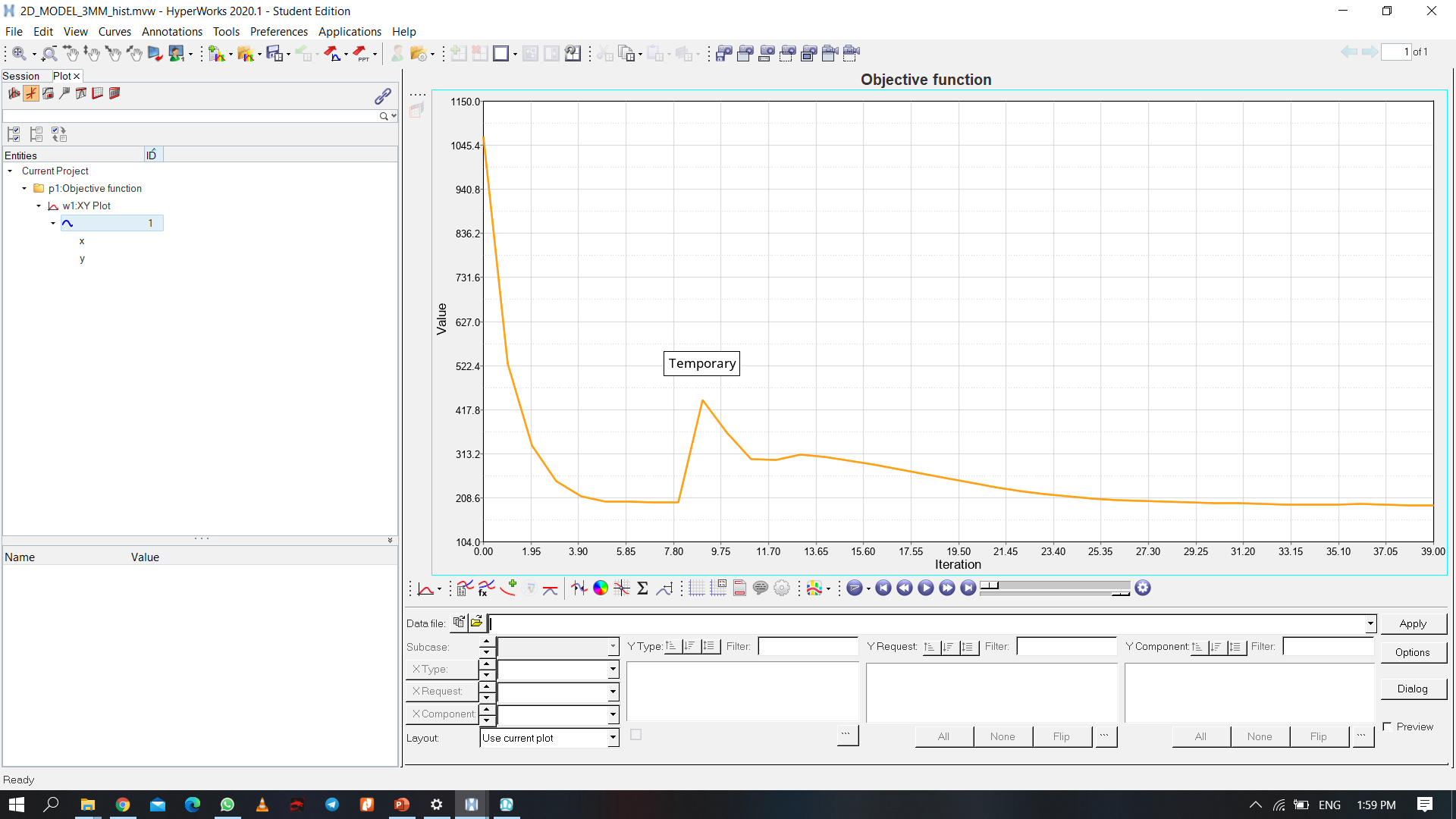This screenshot has width=1456, height=819.
Task: Open the Curves menu
Action: pyautogui.click(x=115, y=32)
